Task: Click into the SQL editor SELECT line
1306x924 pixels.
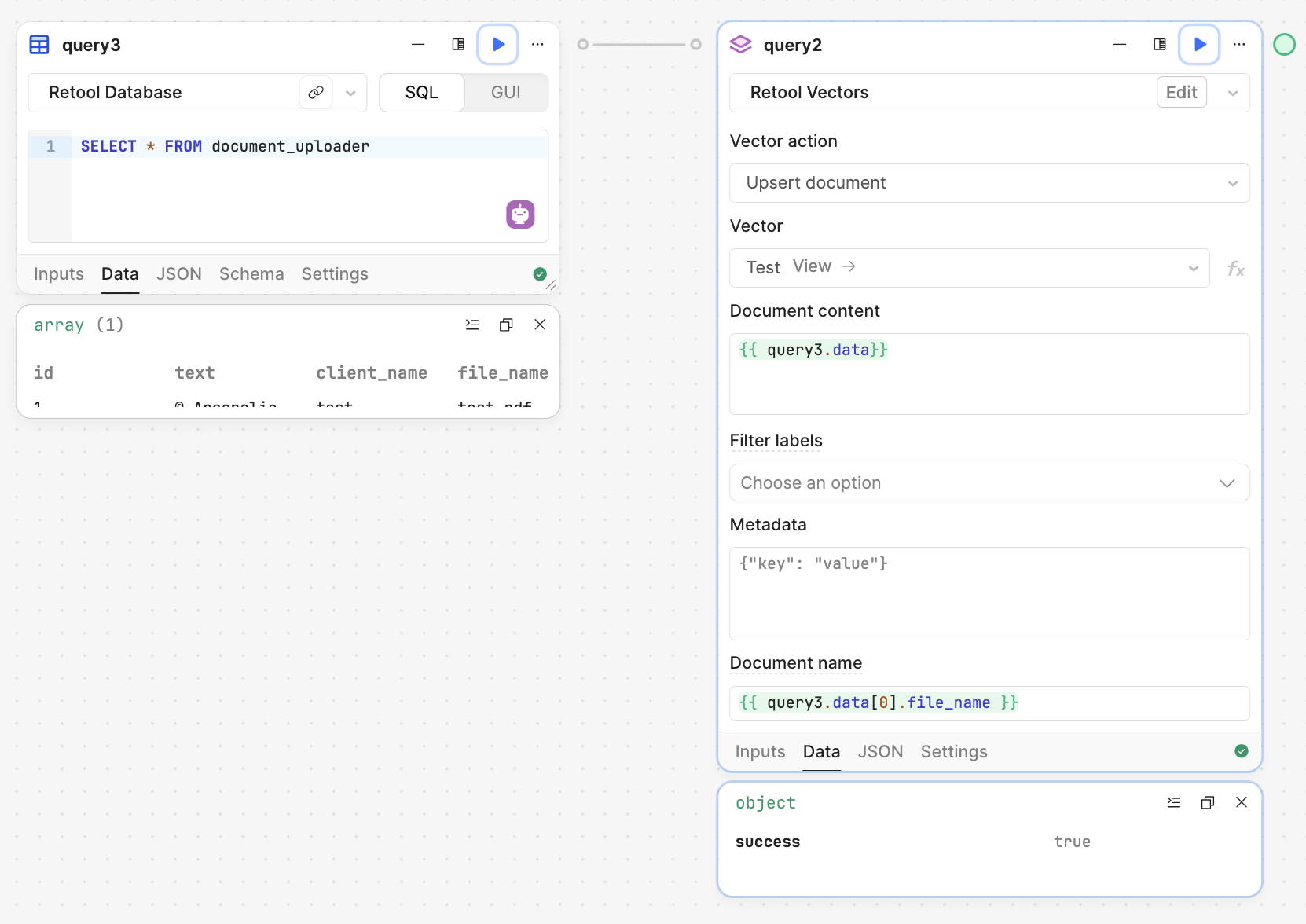Action: pos(310,147)
